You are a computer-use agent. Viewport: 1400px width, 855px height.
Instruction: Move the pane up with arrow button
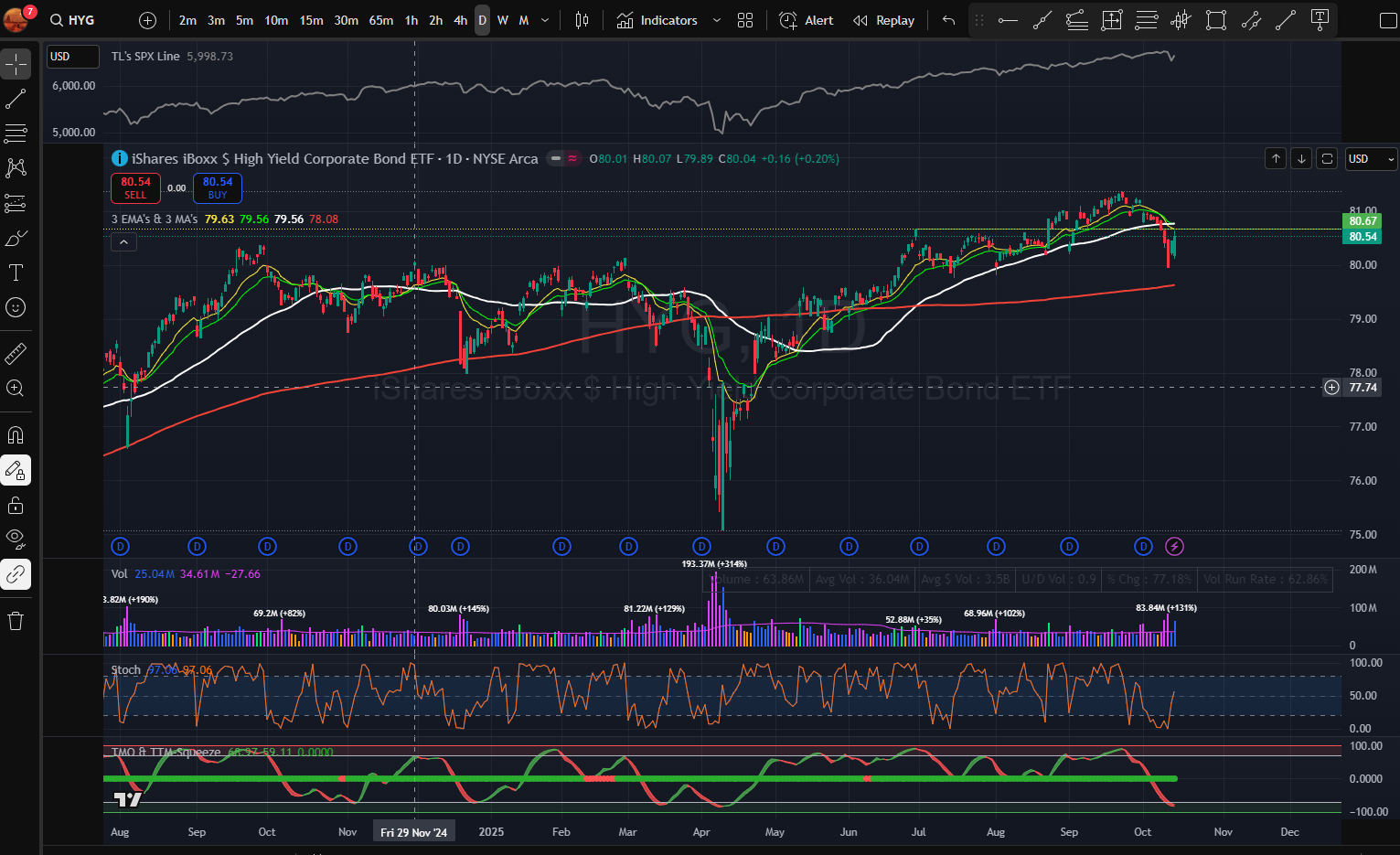1276,158
